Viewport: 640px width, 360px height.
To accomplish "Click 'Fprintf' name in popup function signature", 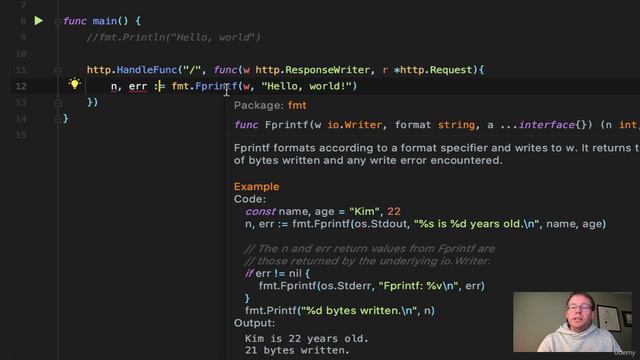I will point(287,125).
